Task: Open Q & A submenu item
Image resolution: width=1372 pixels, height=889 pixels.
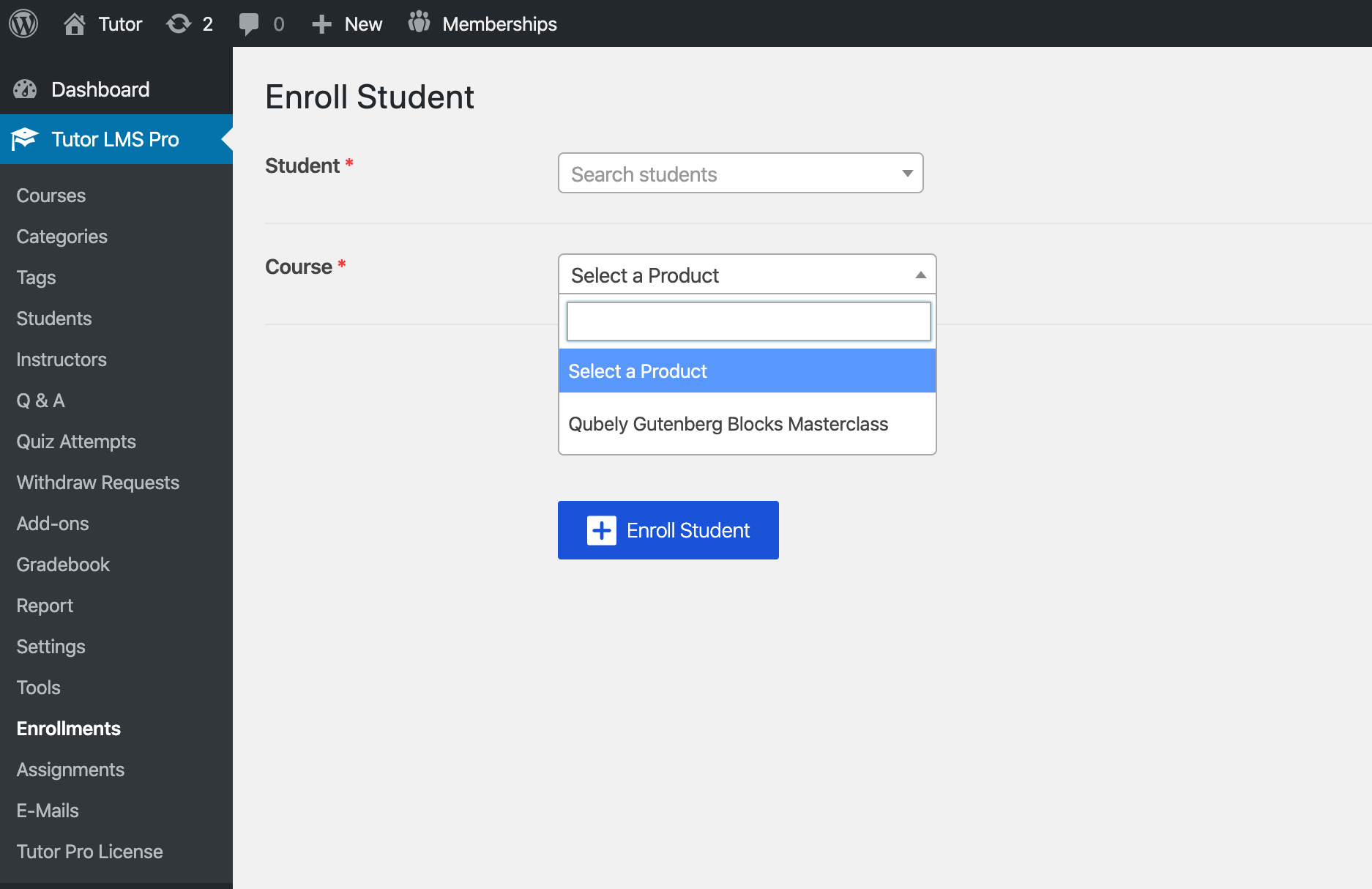Action: pyautogui.click(x=41, y=401)
